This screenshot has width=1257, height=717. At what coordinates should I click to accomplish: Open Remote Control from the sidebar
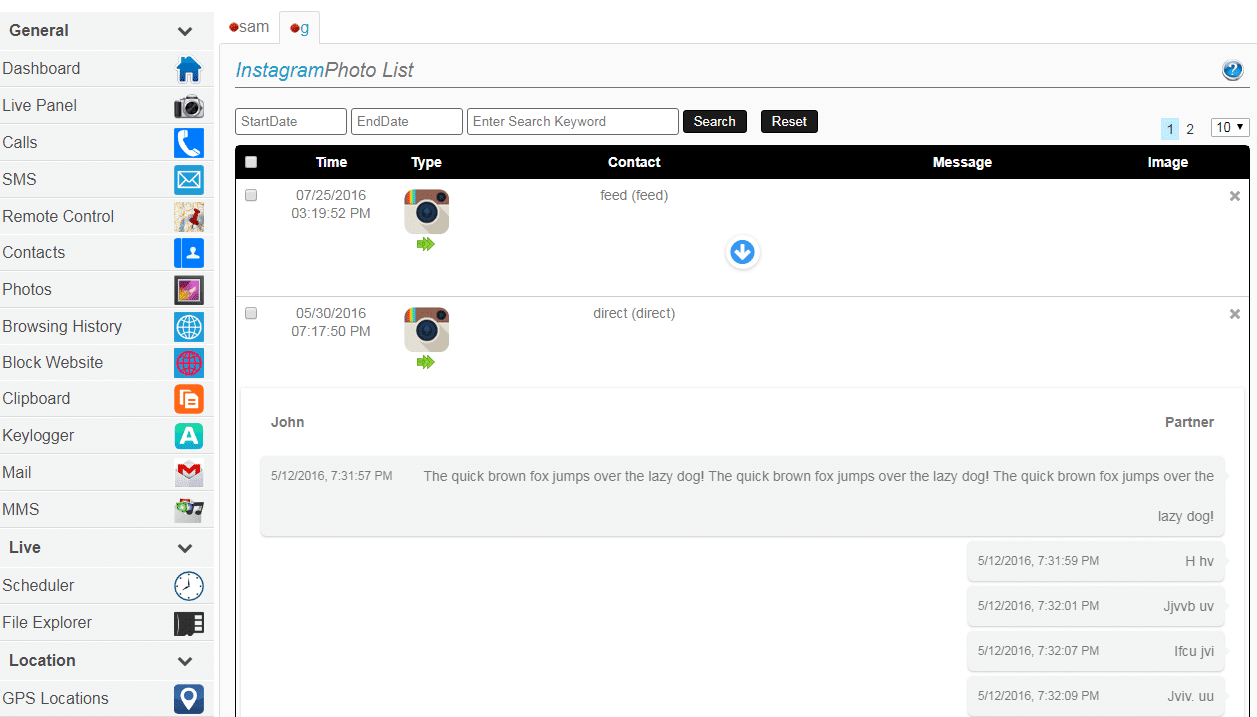(x=58, y=216)
